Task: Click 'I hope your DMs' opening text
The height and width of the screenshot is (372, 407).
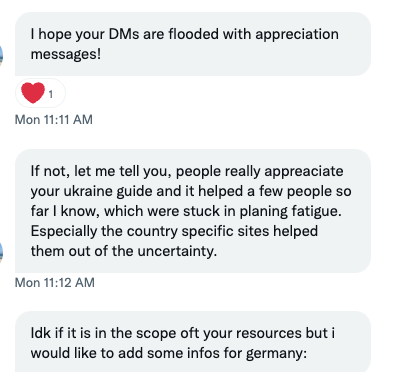Action: click(x=85, y=34)
